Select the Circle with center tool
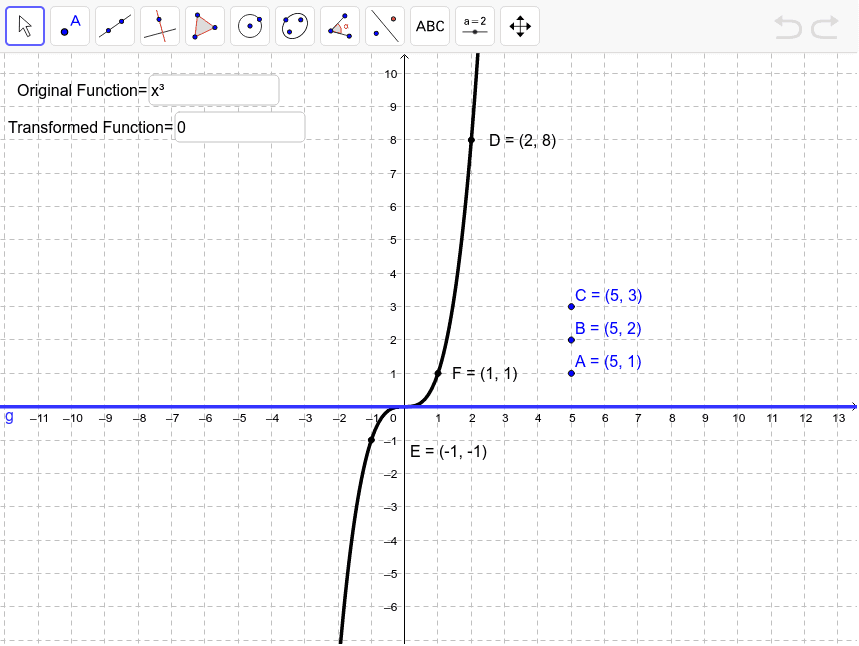The width and height of the screenshot is (859, 646). point(250,26)
